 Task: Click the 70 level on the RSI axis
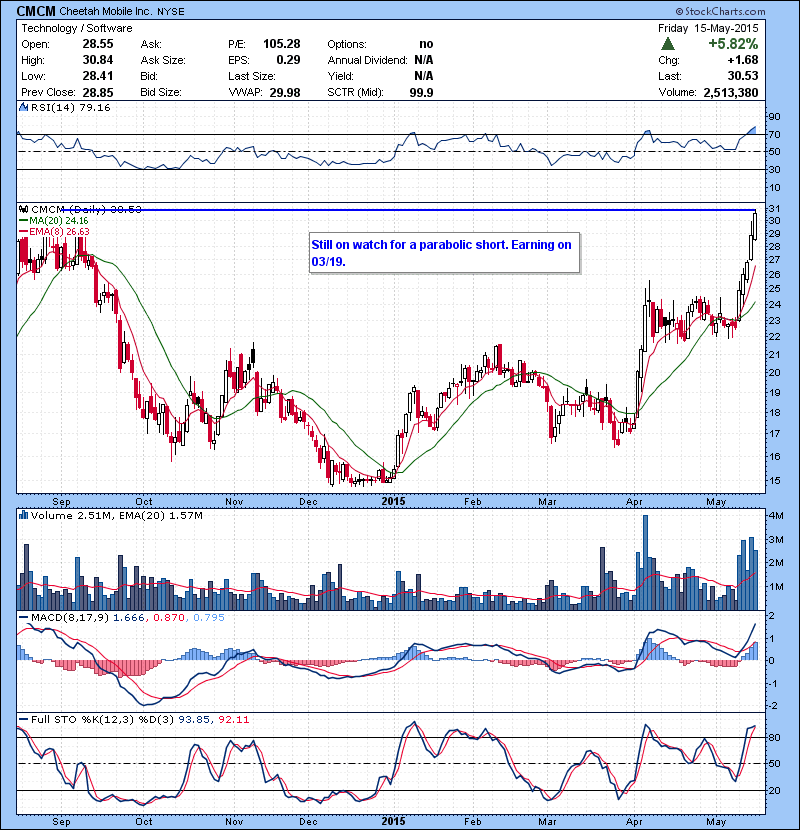coord(774,134)
